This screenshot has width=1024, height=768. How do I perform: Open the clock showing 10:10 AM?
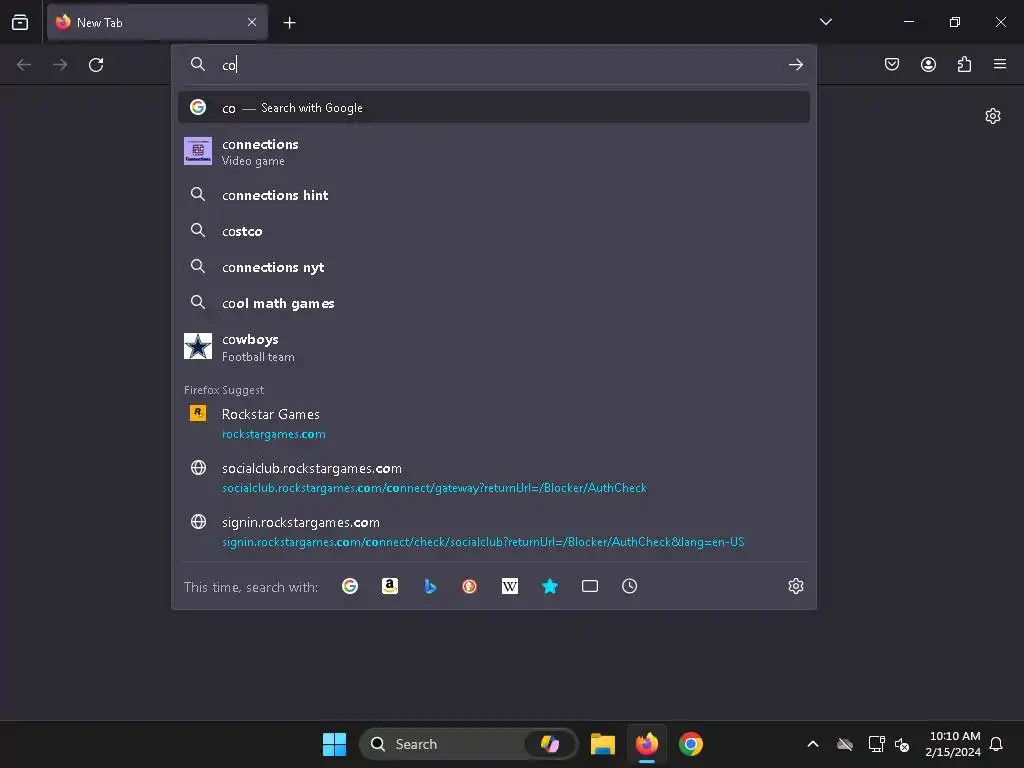(x=953, y=744)
